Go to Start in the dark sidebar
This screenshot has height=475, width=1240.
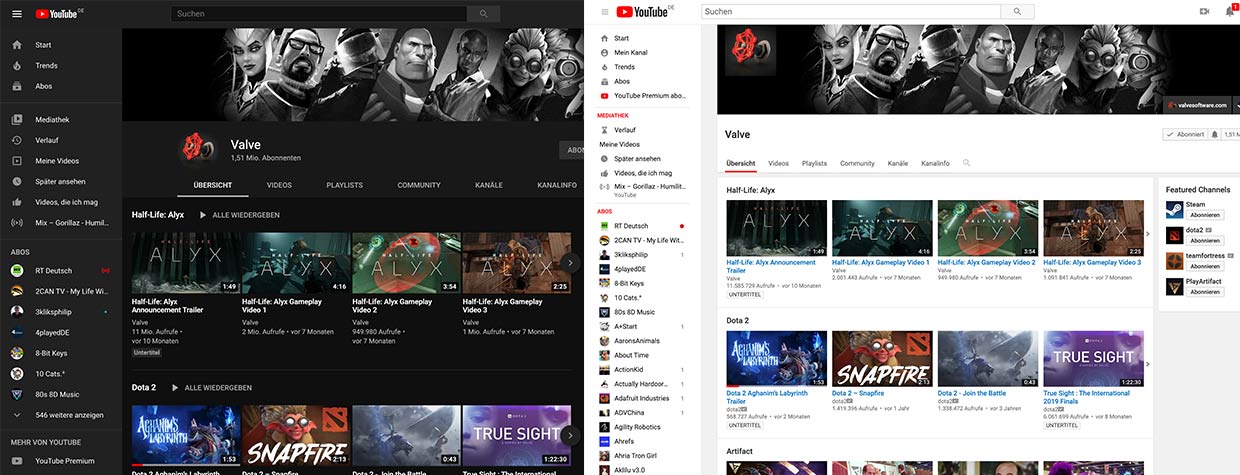[61, 45]
